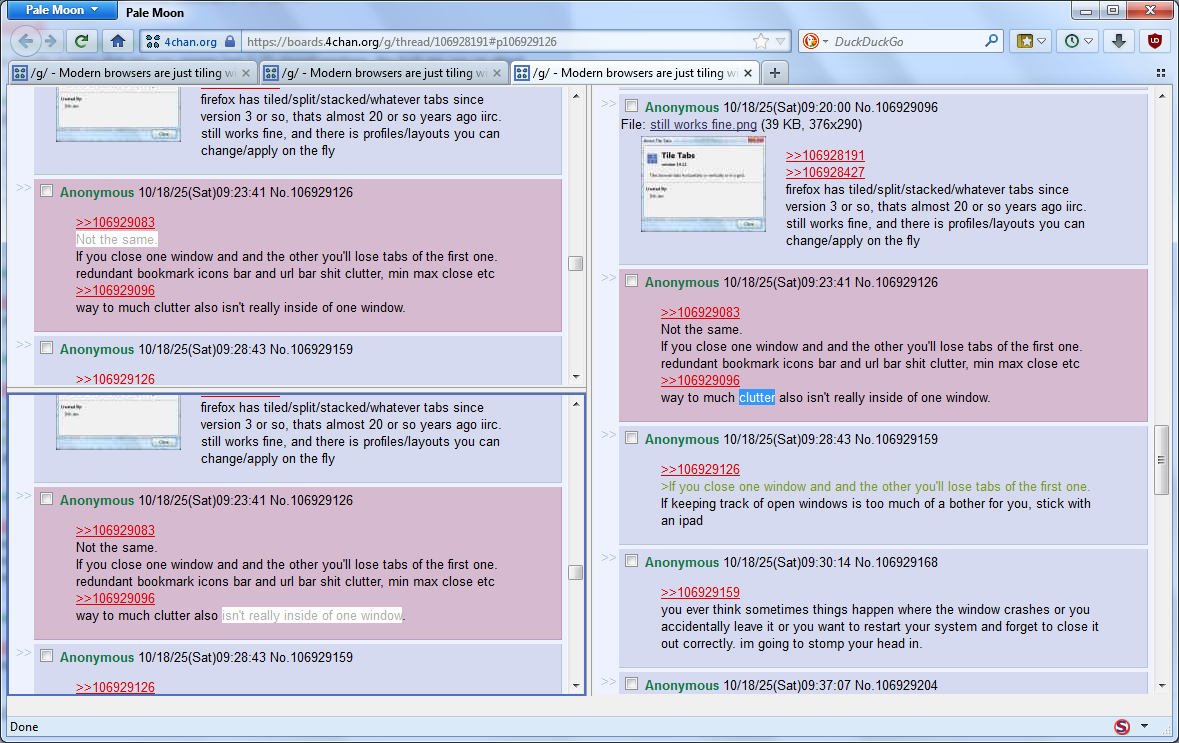Screen dimensions: 1179x743
Task: Bookmark this page with the star
Action: [x=761, y=41]
